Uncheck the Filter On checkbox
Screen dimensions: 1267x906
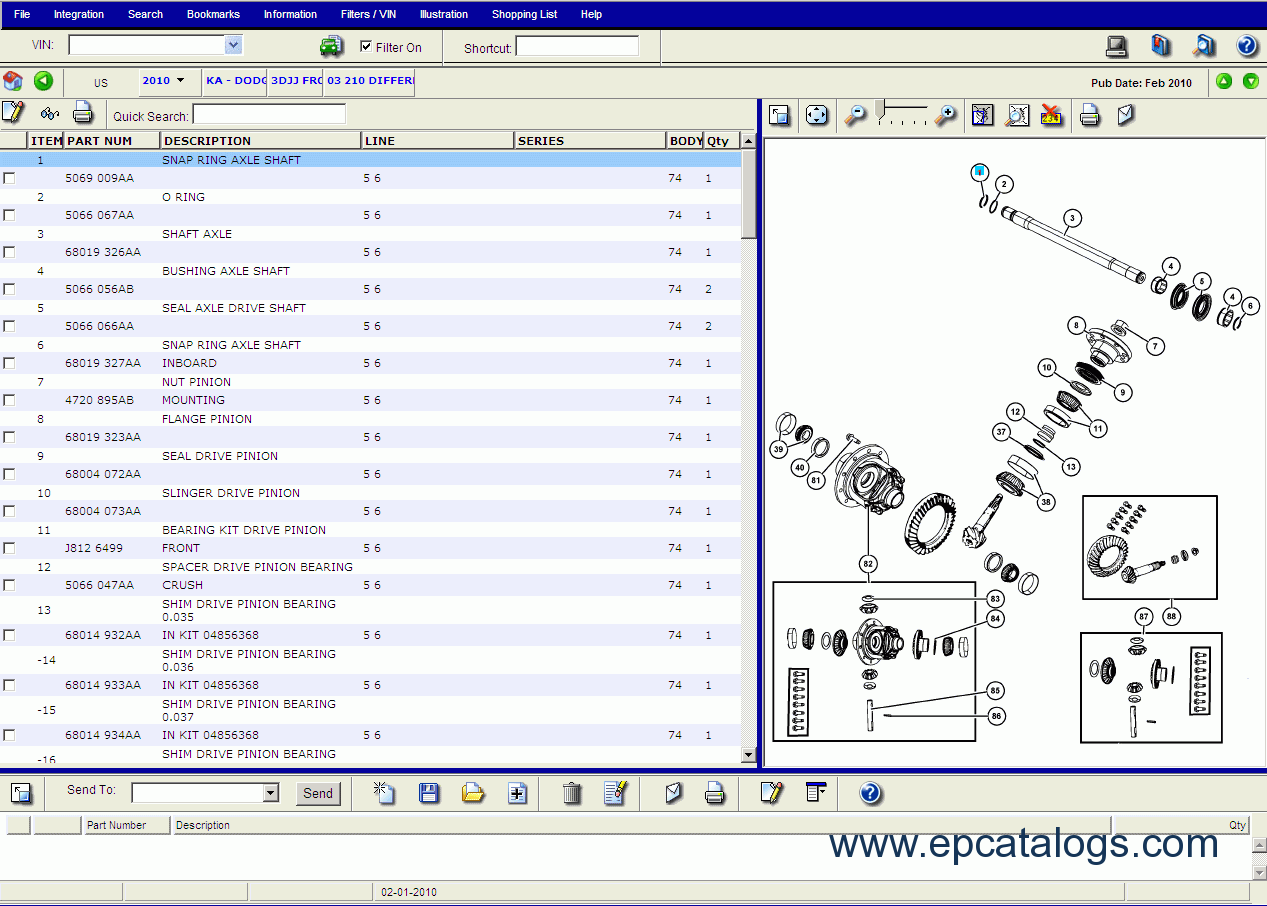click(x=366, y=46)
